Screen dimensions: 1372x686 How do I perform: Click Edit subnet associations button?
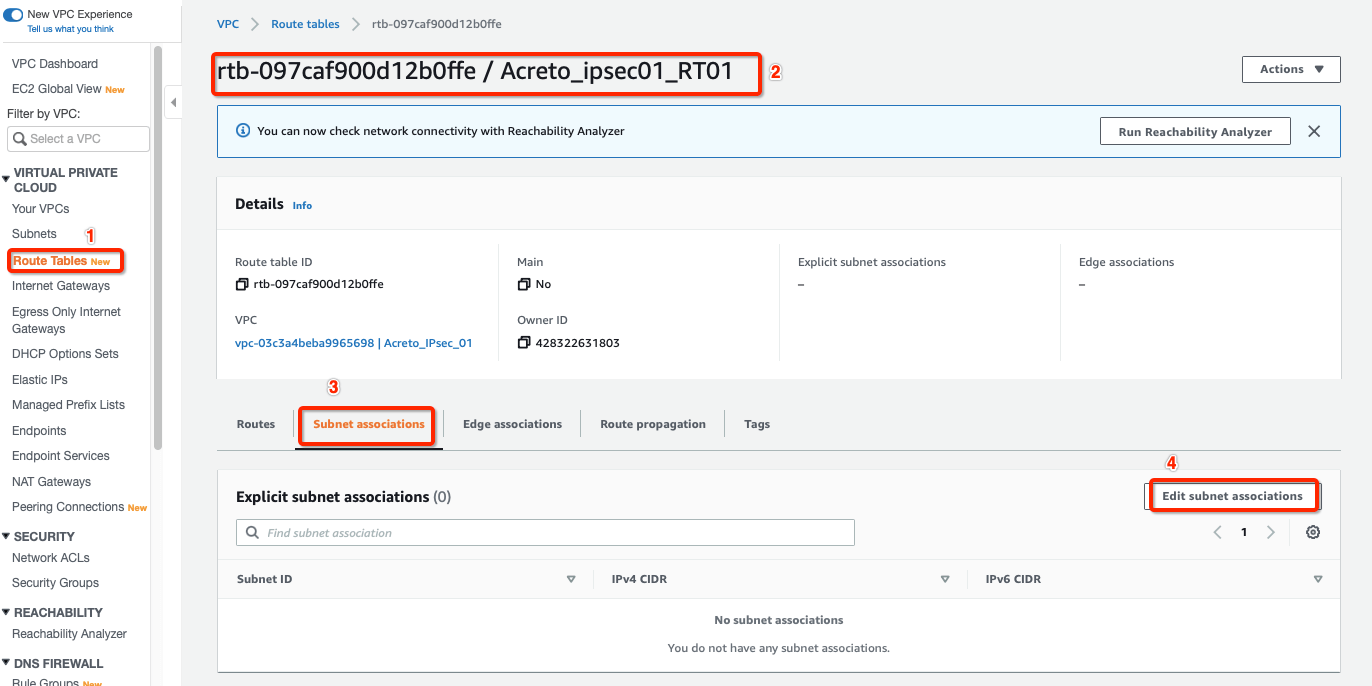pos(1232,496)
